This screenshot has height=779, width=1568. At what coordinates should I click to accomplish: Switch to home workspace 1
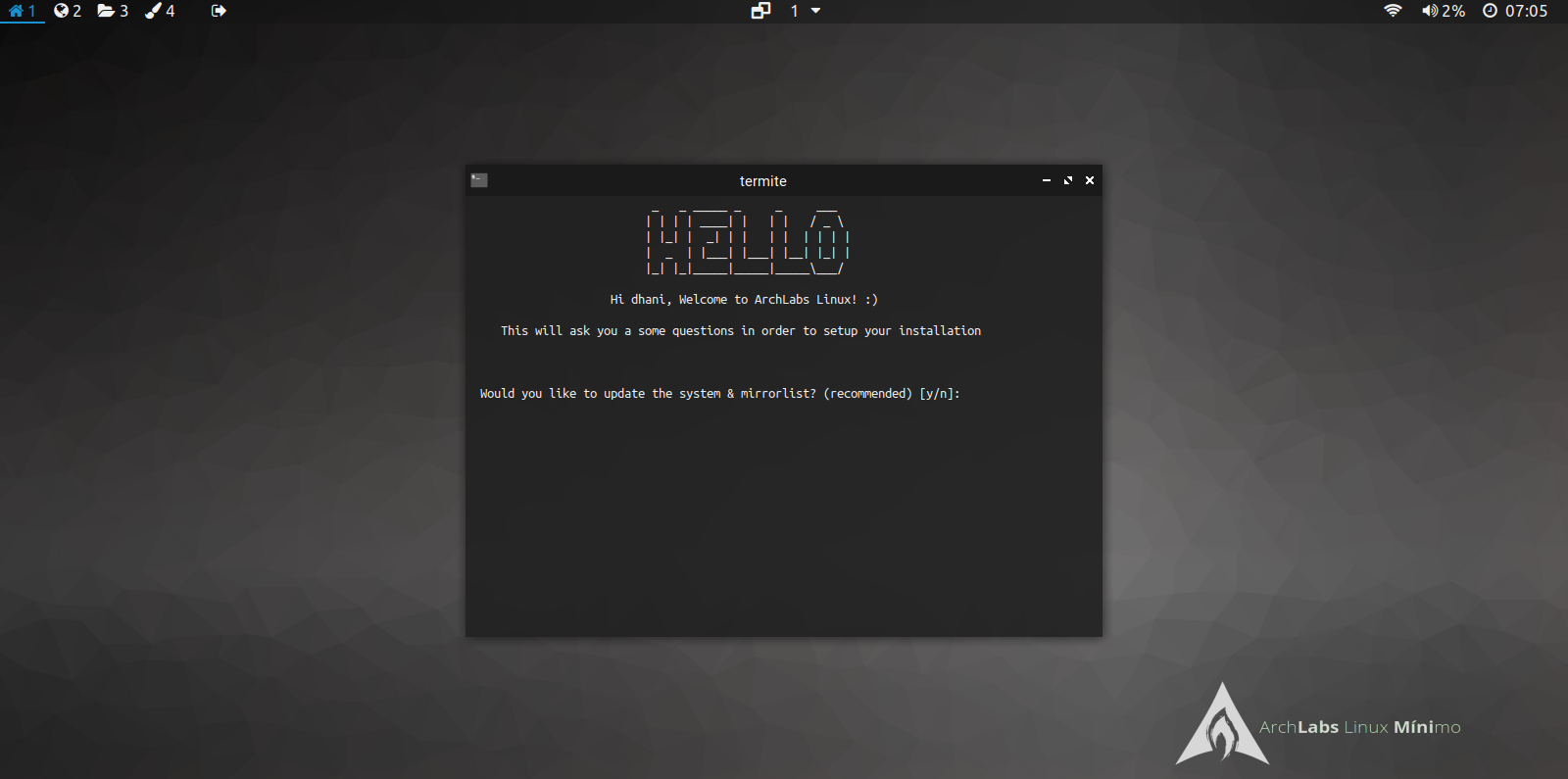[x=22, y=11]
